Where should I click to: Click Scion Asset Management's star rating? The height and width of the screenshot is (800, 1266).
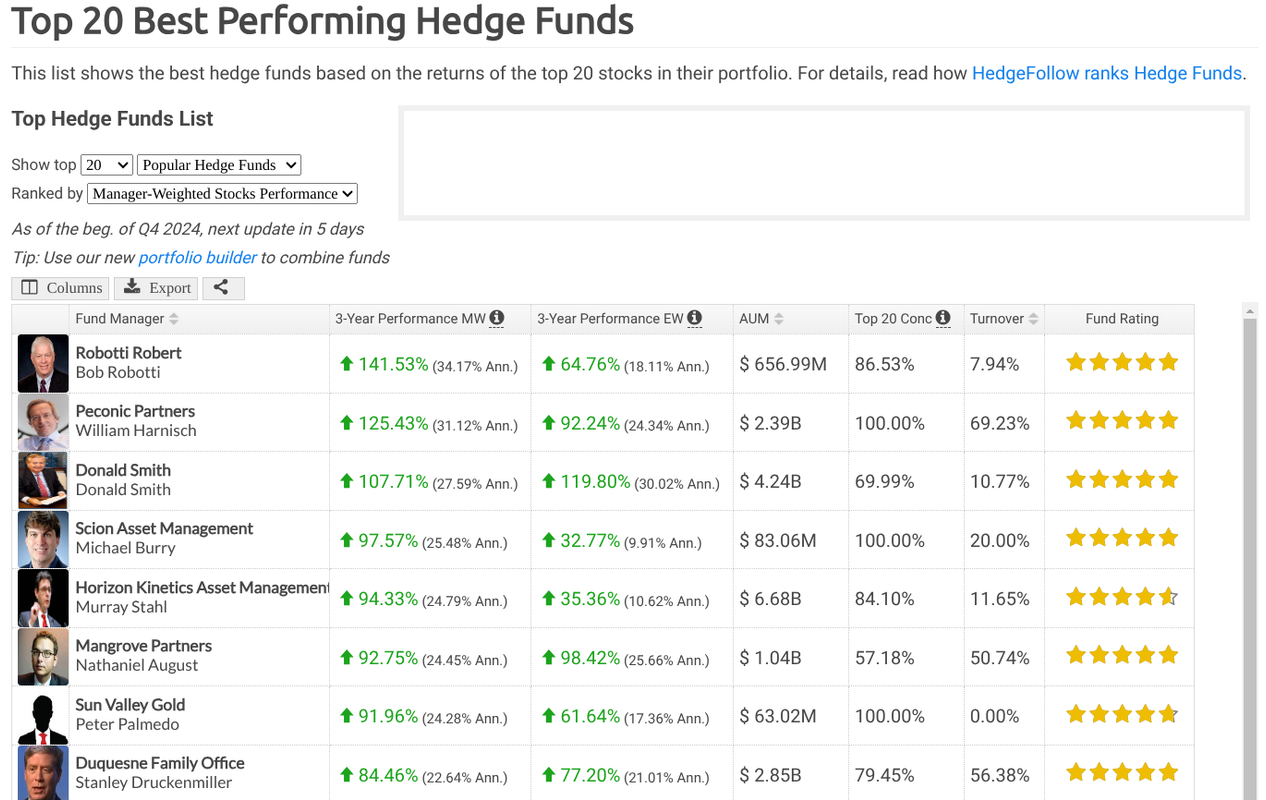point(1122,538)
